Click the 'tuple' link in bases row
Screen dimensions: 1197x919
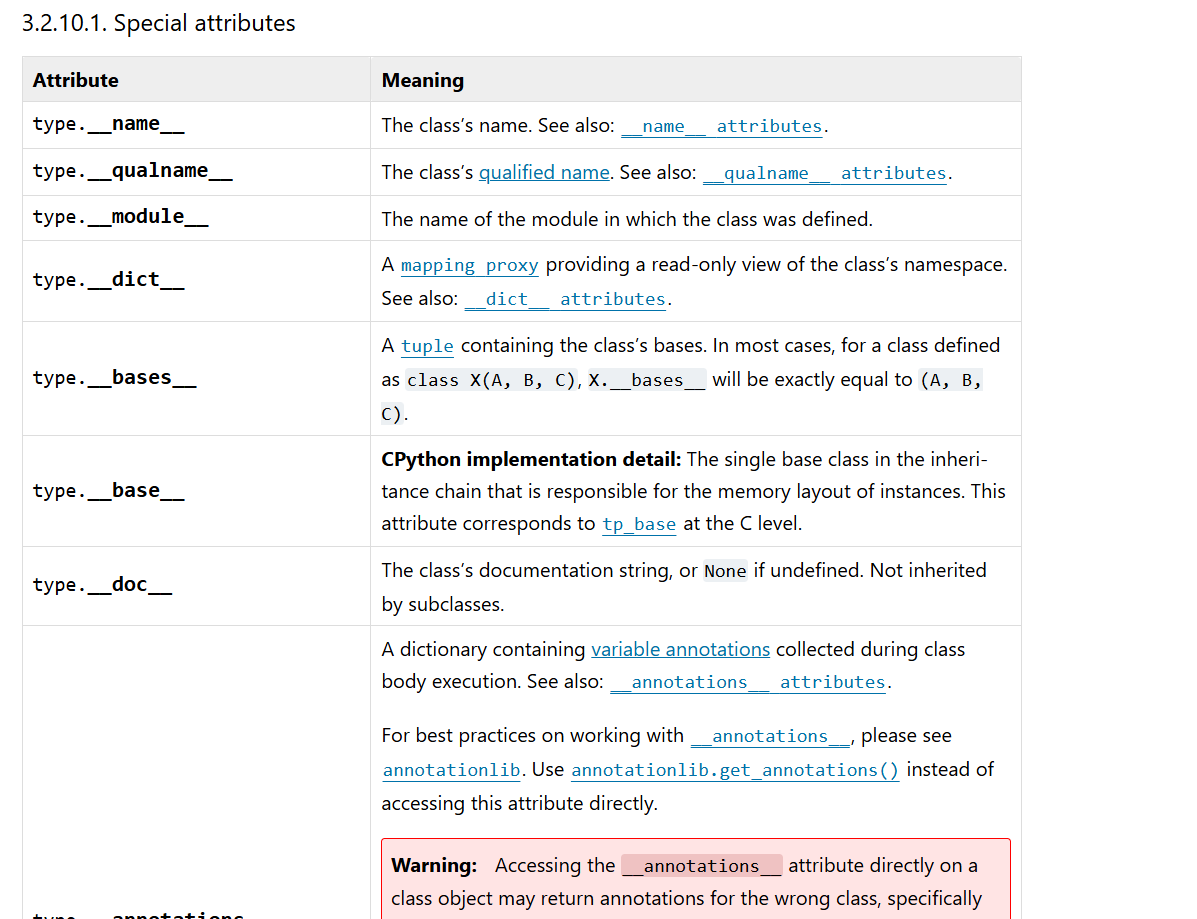point(427,346)
